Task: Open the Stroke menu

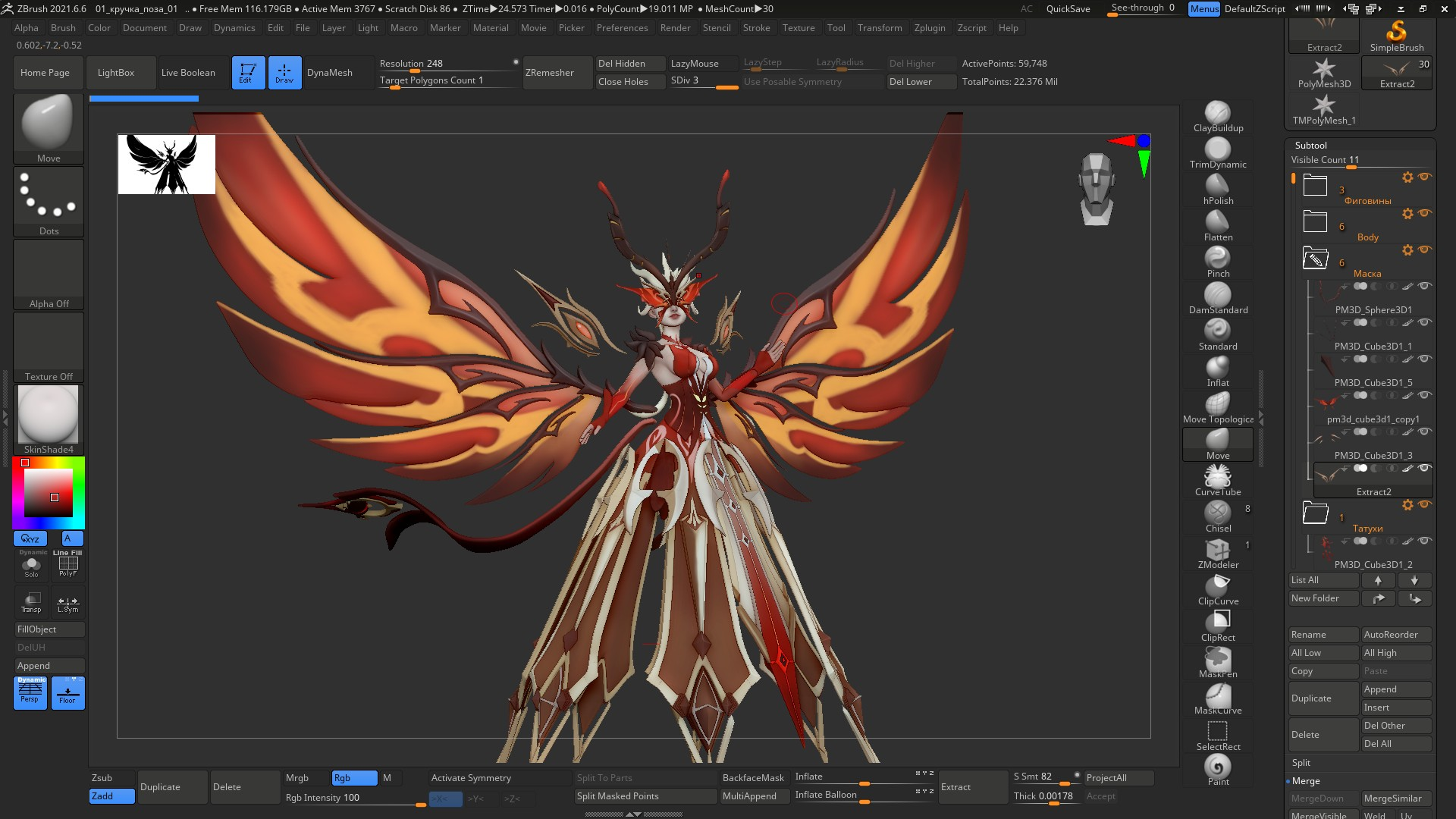Action: point(755,28)
